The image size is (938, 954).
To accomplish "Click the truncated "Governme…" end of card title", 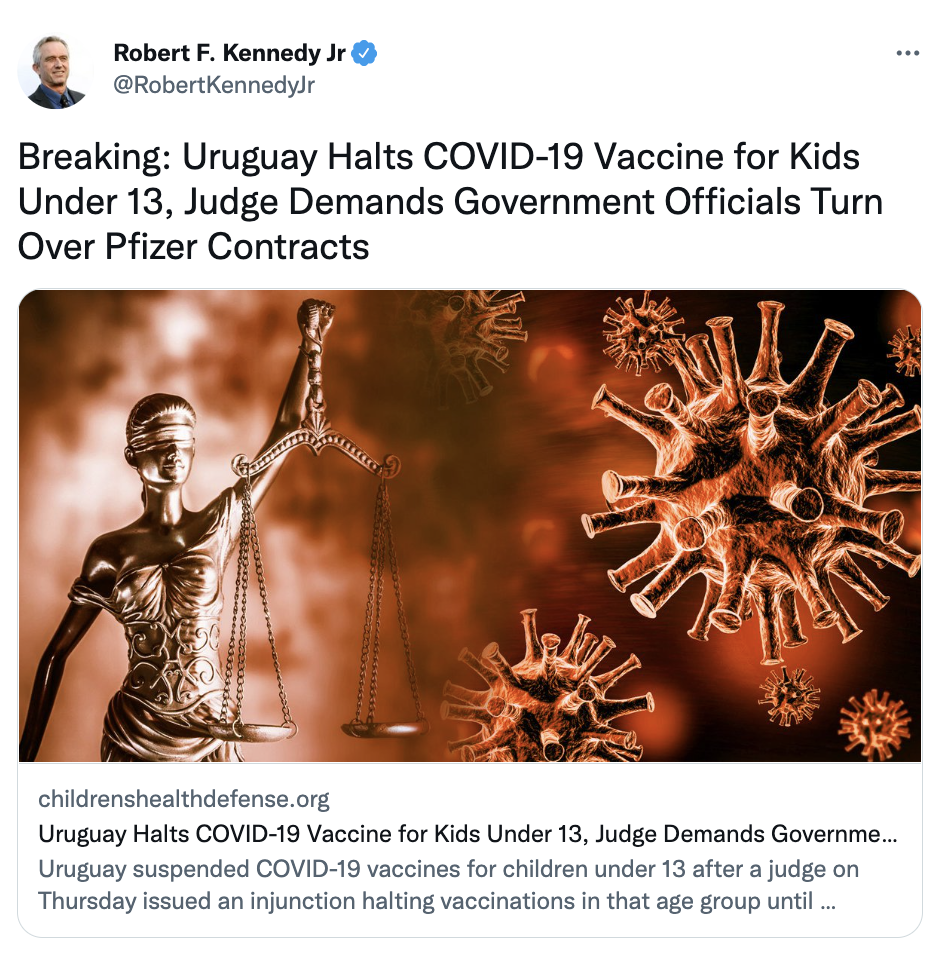I will pyautogui.click(x=834, y=834).
